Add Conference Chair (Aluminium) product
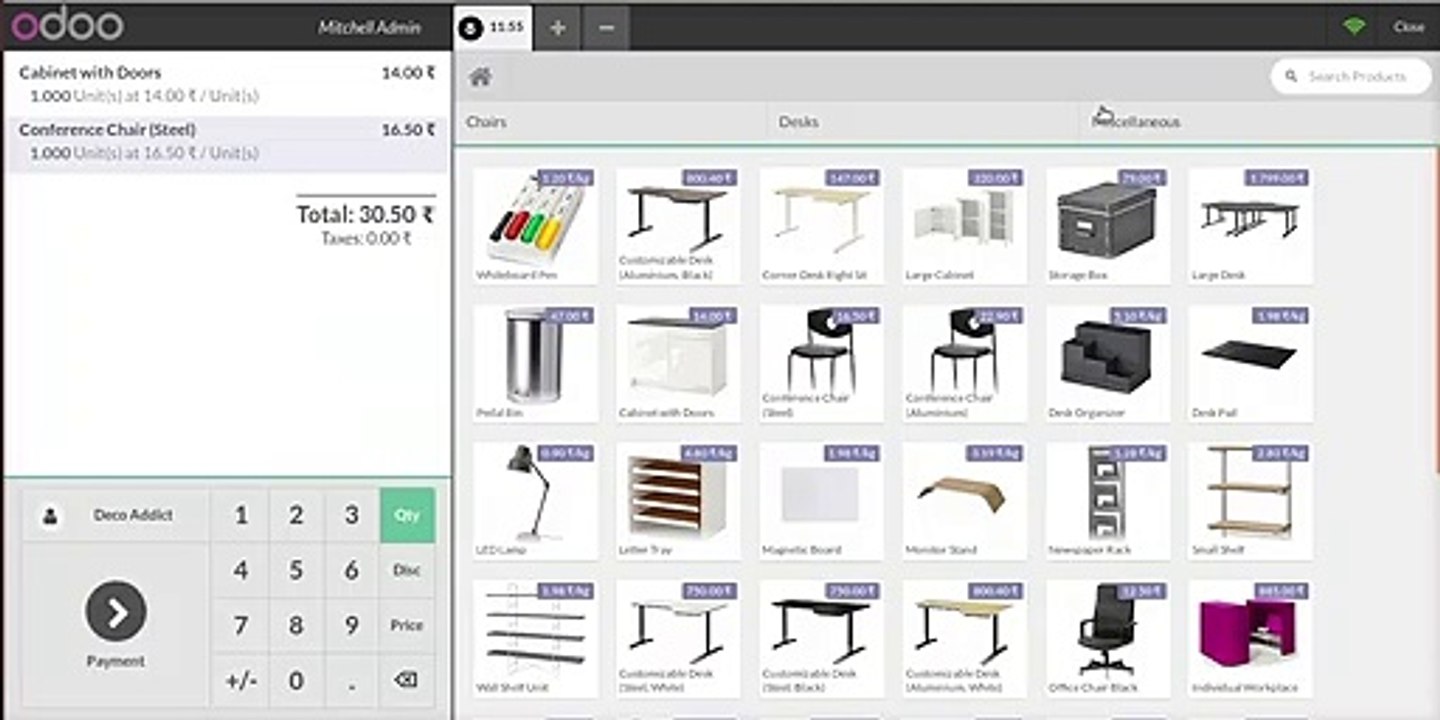The image size is (1440, 720). coord(964,364)
